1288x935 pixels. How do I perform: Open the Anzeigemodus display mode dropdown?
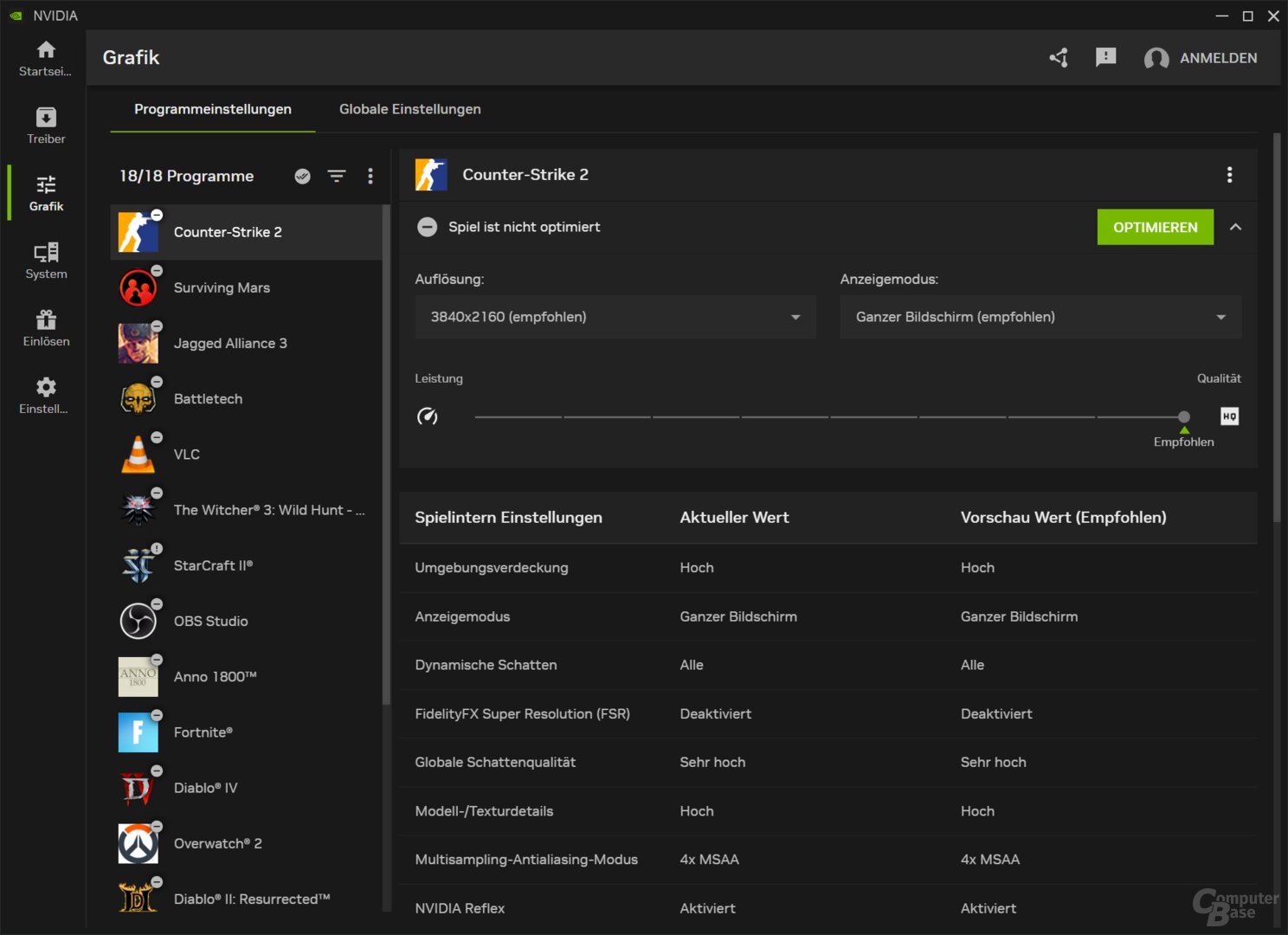(1040, 317)
